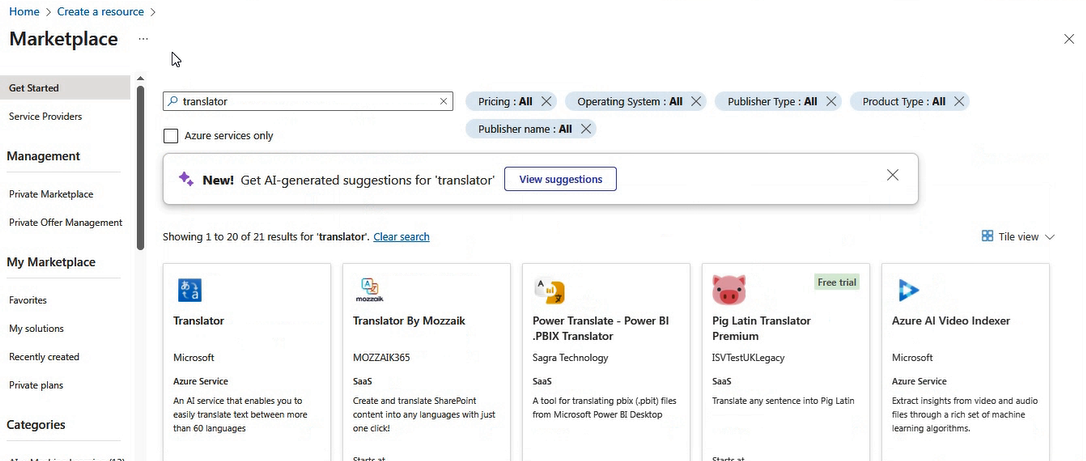Screen dimensions: 1086x461
Task: Click the sidebar scroll up arrow
Action: click(x=141, y=78)
